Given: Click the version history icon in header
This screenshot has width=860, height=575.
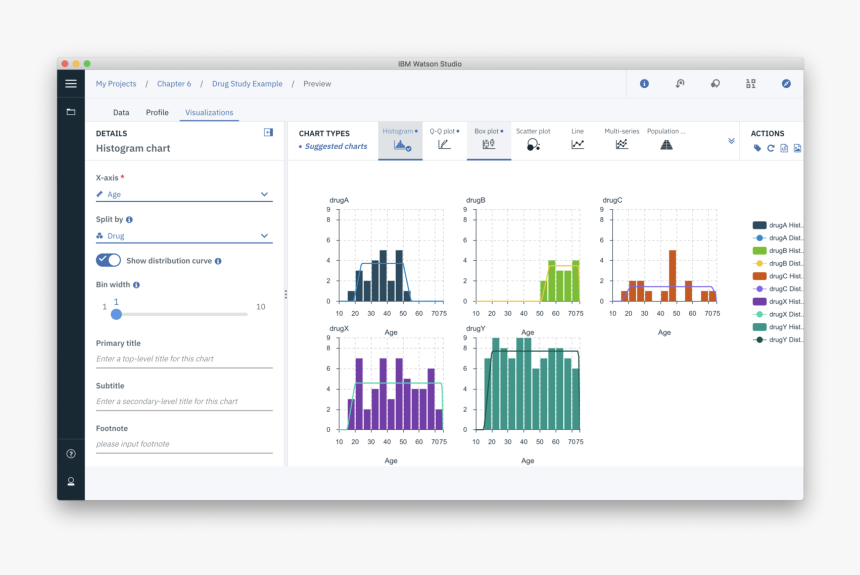Looking at the screenshot, I should (x=680, y=83).
